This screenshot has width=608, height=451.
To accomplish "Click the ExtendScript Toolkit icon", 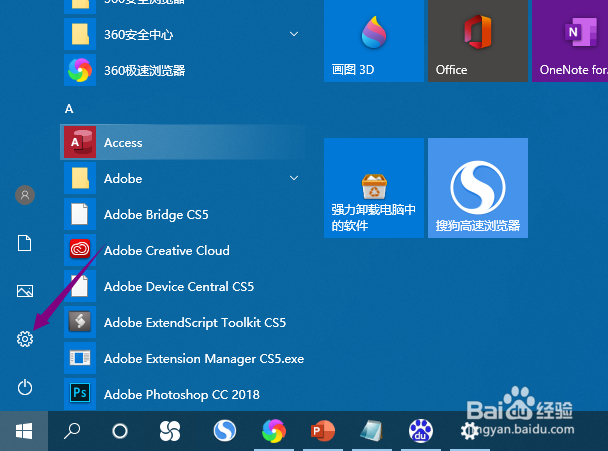I will 80,322.
